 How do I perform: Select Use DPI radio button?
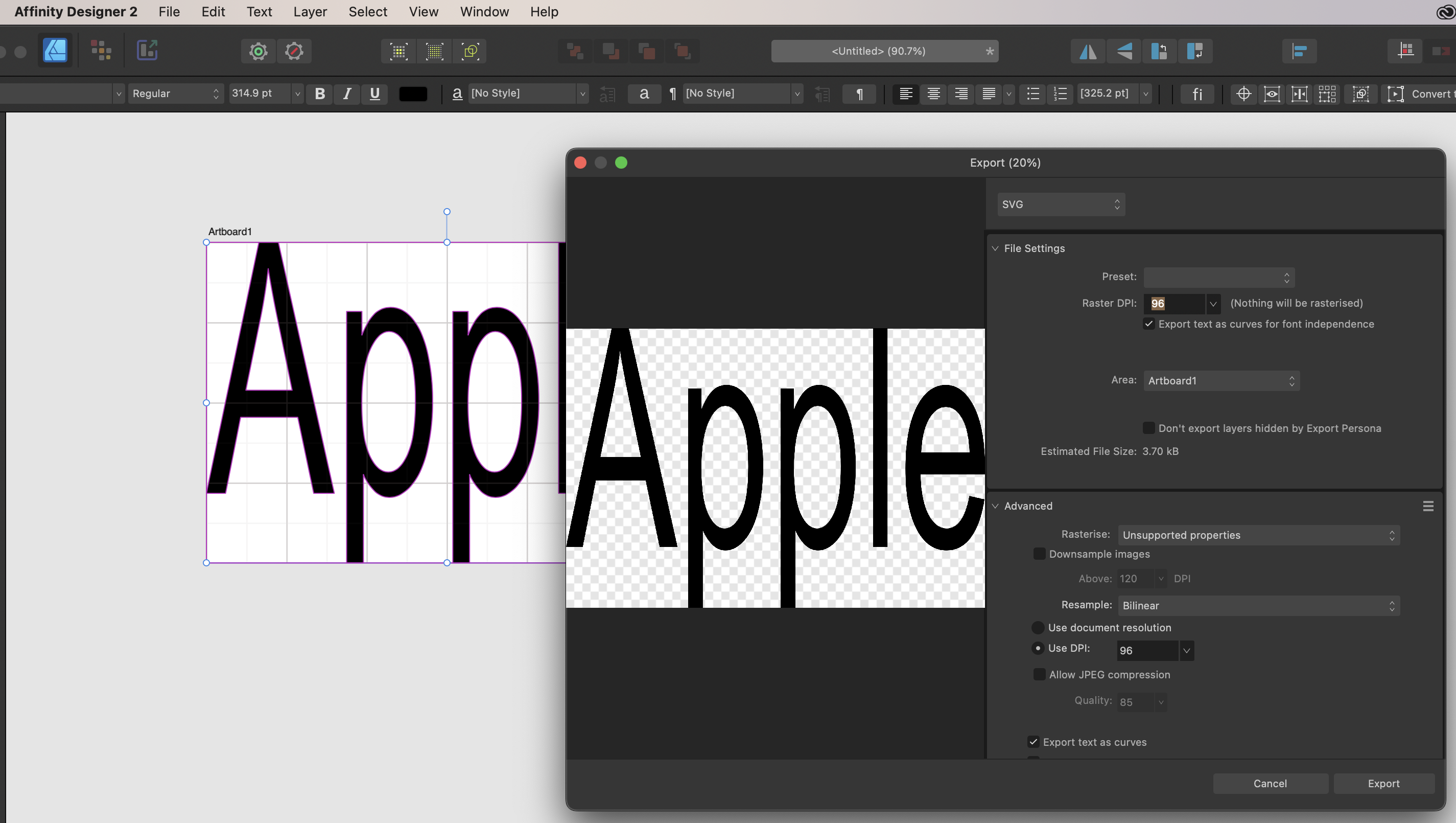click(x=1038, y=648)
